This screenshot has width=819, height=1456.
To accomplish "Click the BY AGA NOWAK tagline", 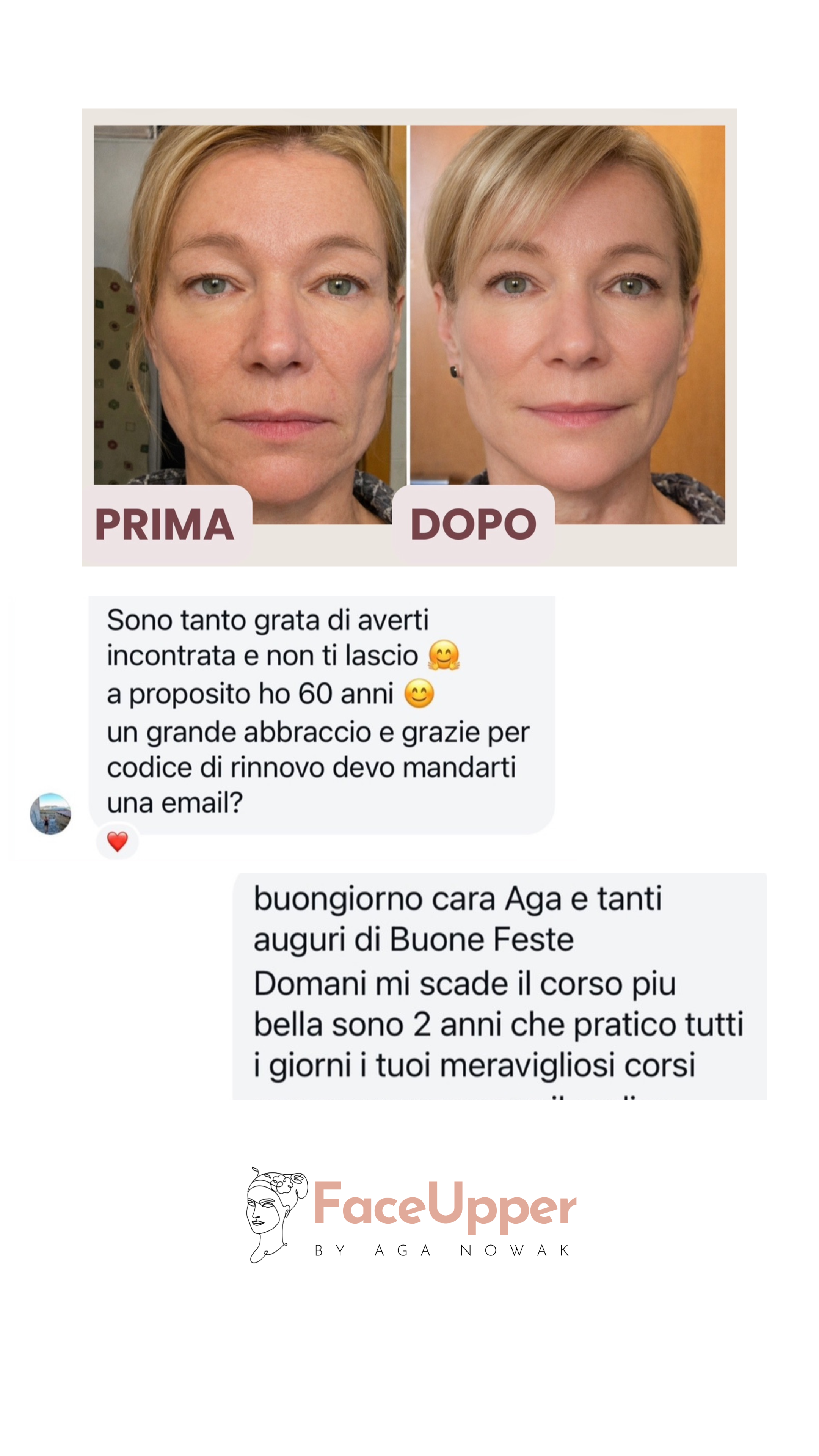I will pyautogui.click(x=442, y=1250).
